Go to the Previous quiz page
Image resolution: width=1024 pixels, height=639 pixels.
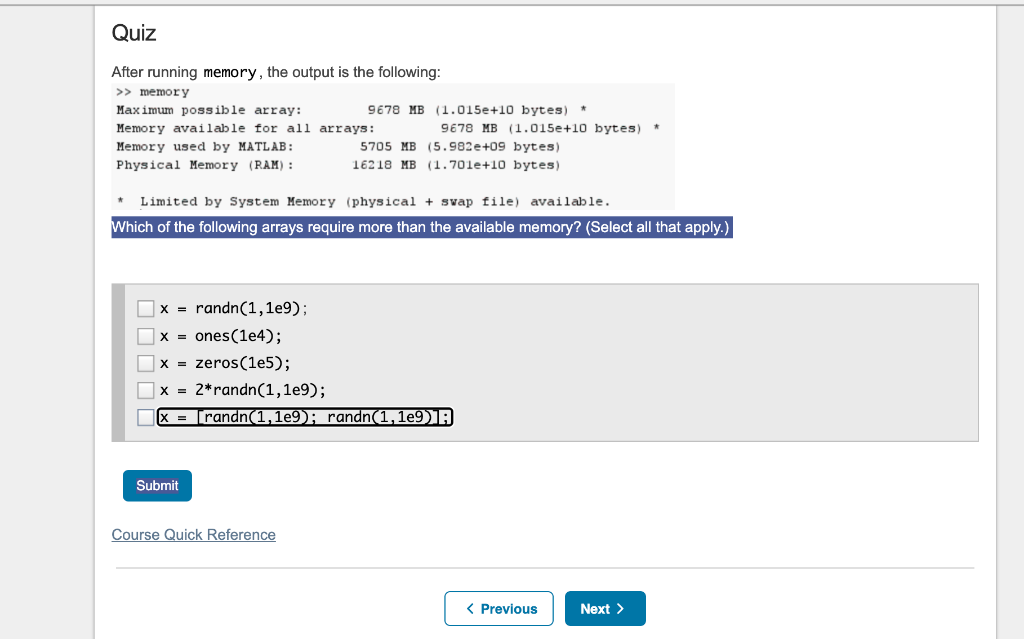pos(498,608)
